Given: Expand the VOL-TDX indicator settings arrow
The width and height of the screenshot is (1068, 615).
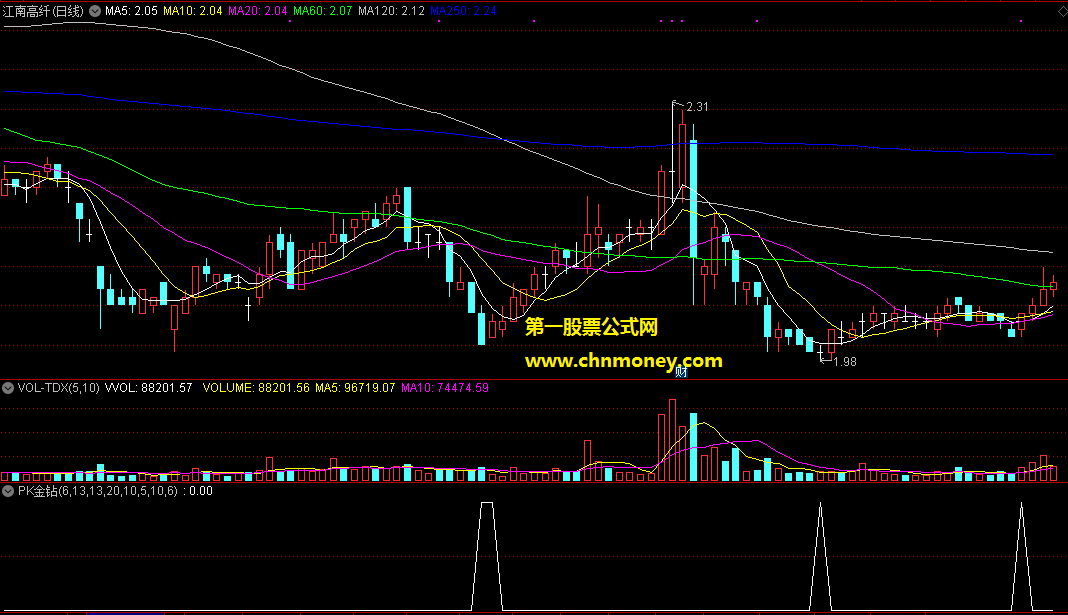Looking at the screenshot, I should coord(8,388).
